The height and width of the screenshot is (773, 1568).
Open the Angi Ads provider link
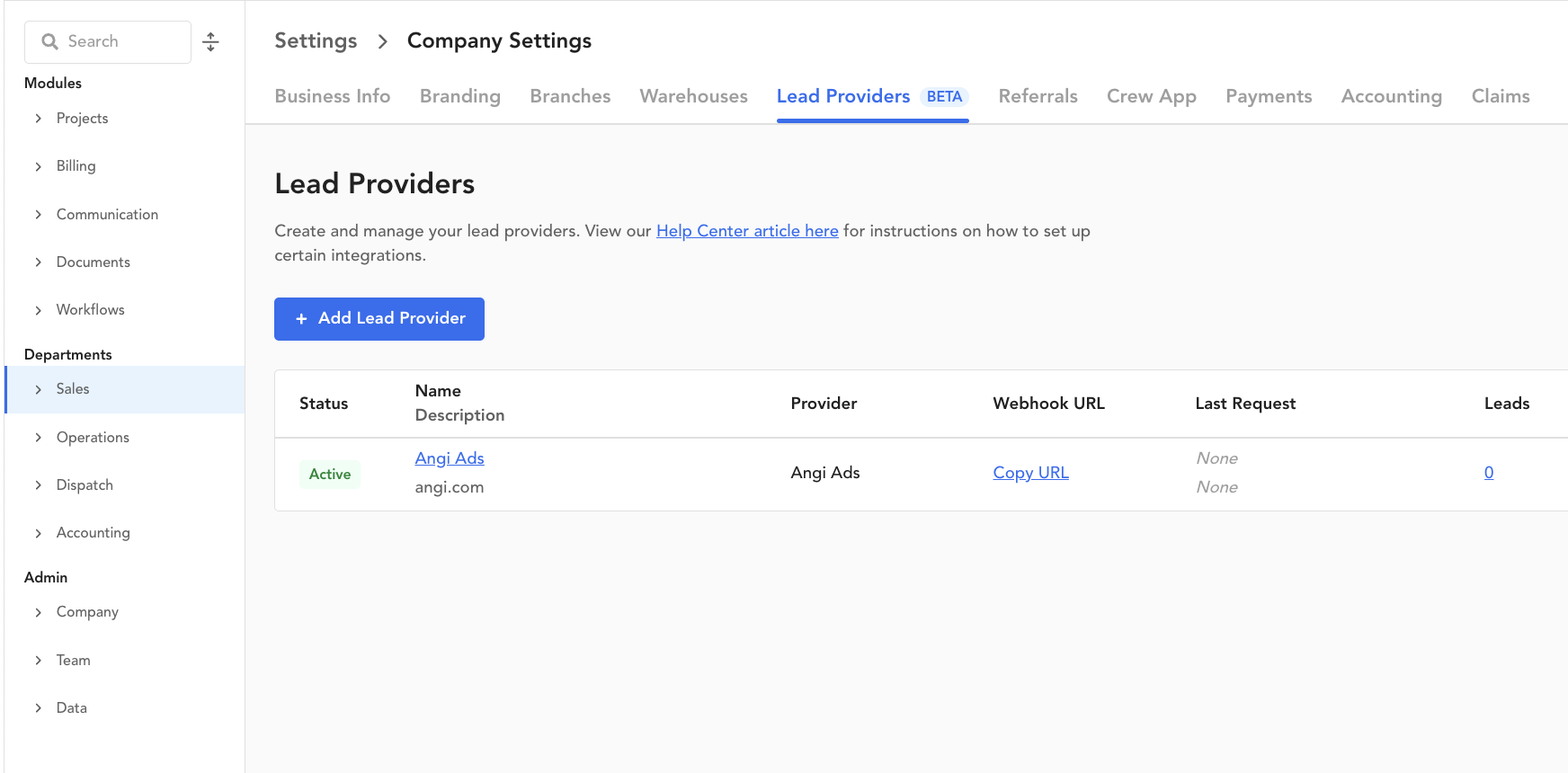tap(450, 458)
